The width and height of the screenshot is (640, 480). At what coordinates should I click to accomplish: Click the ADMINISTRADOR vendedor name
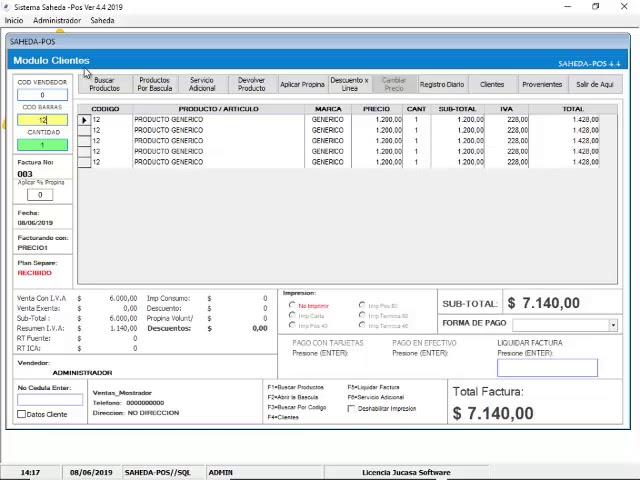coord(82,373)
